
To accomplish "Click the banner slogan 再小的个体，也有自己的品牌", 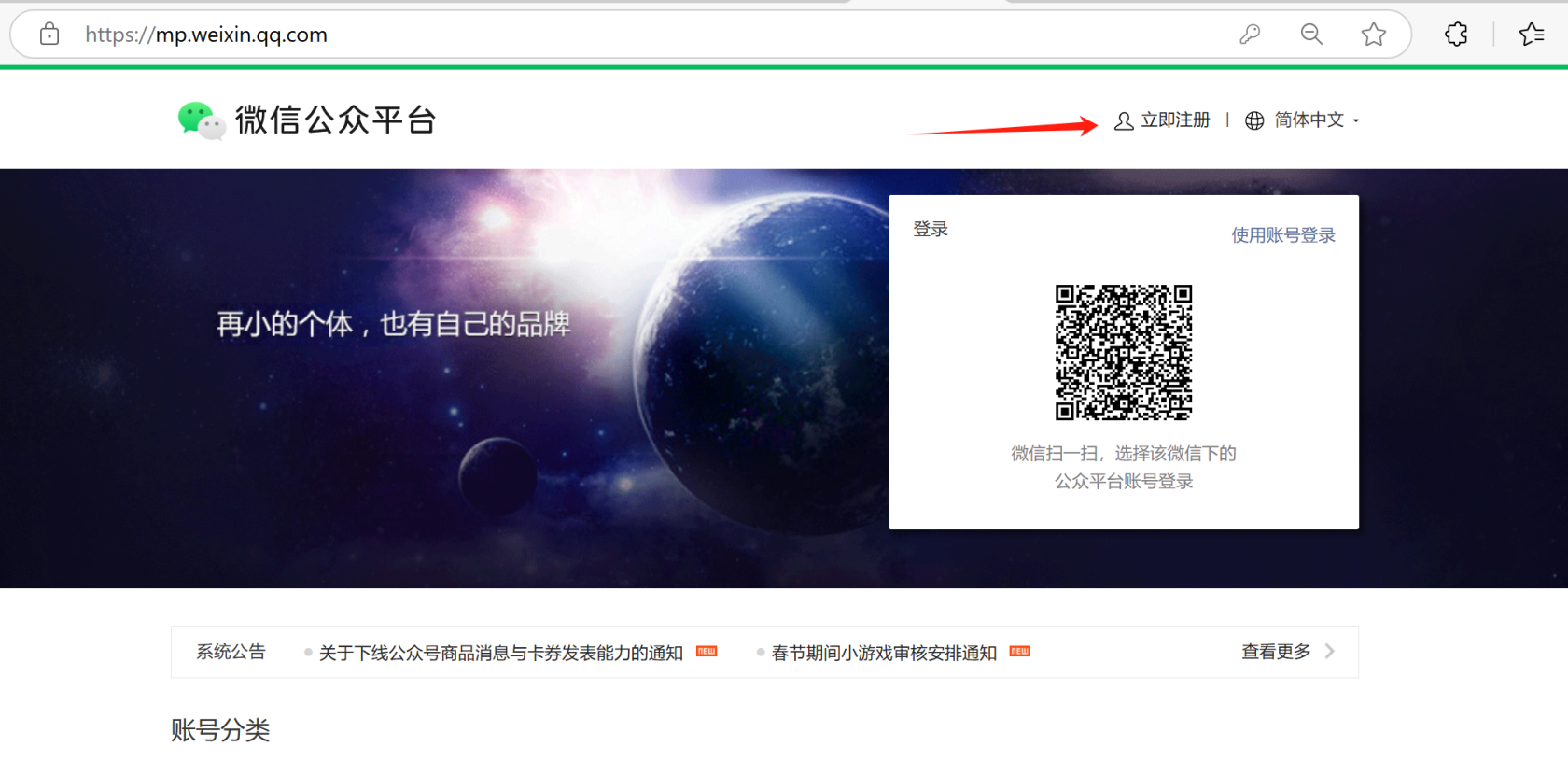I will (x=393, y=324).
